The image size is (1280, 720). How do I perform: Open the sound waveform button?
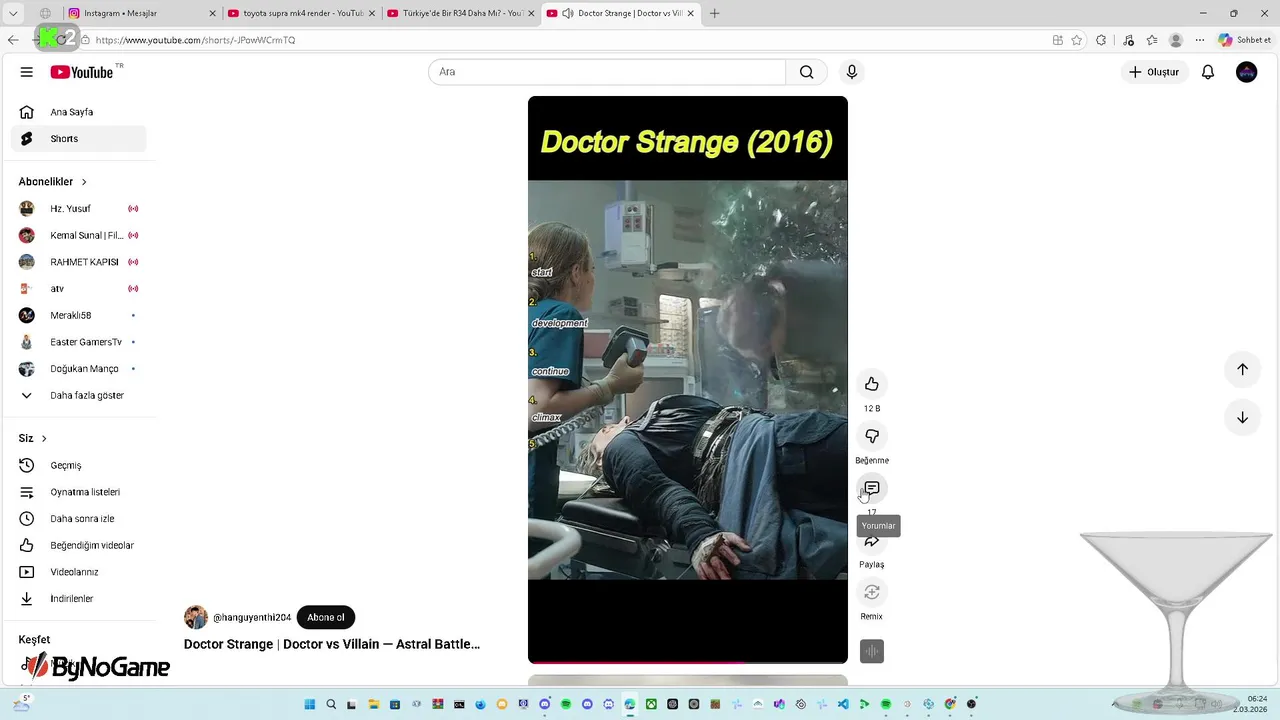(872, 651)
